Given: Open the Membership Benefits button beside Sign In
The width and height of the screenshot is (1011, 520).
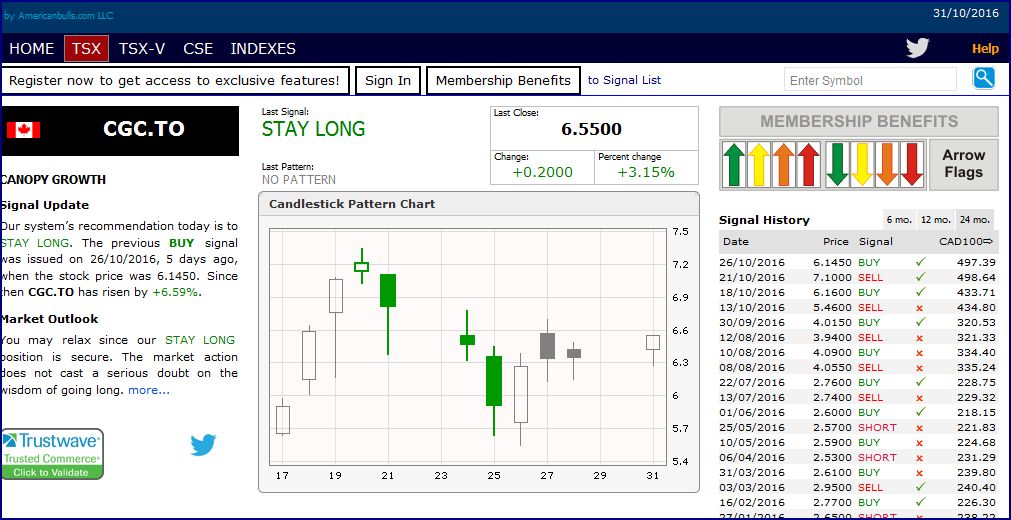Looking at the screenshot, I should point(503,81).
